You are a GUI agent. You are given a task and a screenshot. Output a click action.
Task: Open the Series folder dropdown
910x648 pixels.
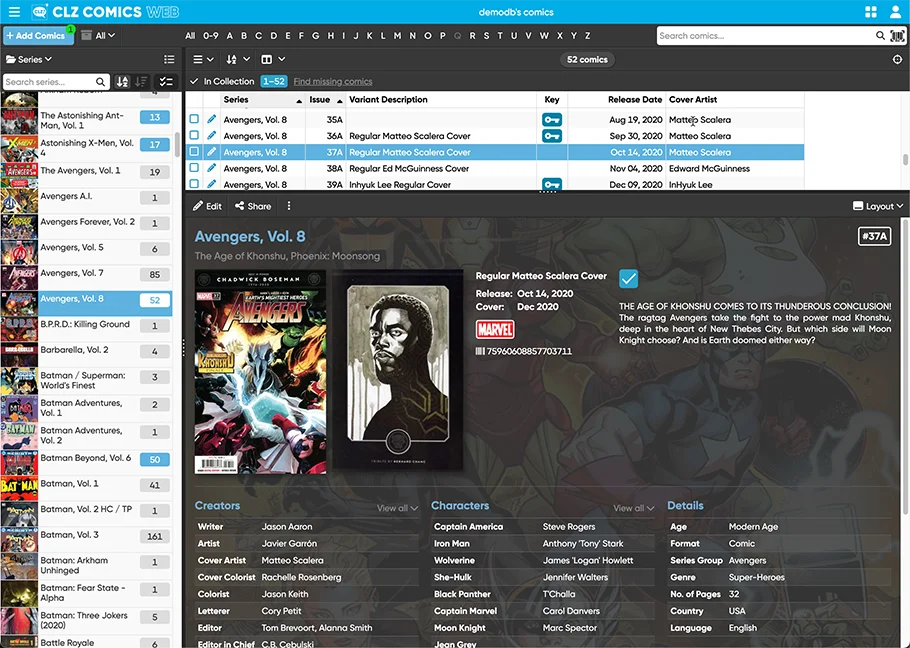pos(29,59)
